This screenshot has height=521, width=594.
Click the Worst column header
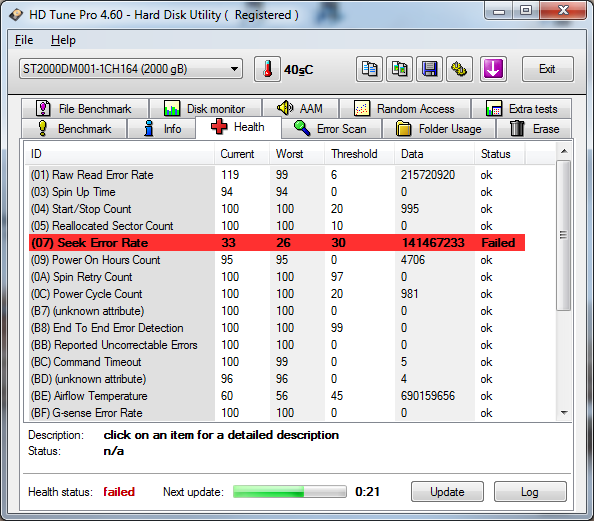point(297,154)
